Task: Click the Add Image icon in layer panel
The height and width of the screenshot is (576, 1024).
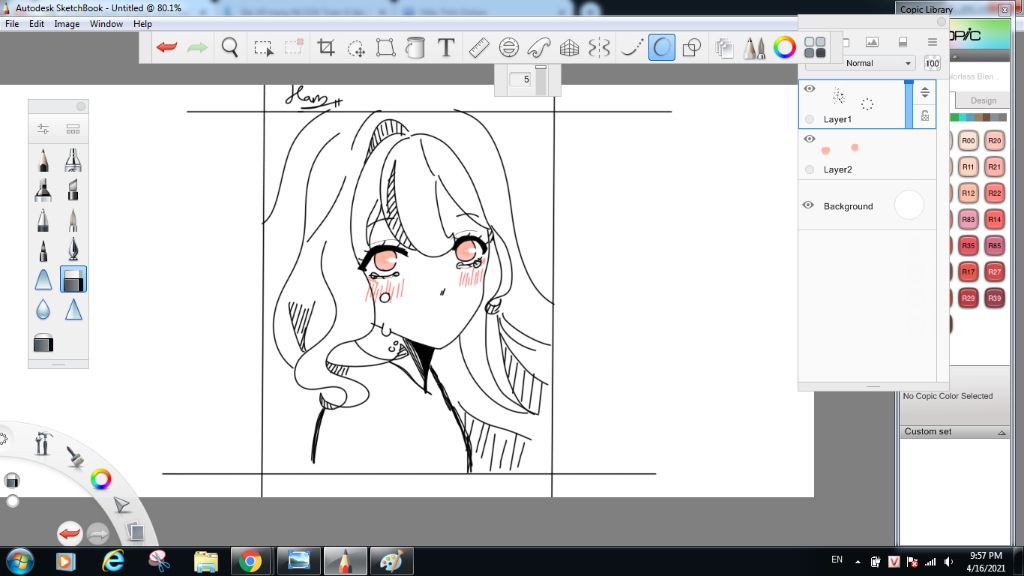Action: coord(872,42)
